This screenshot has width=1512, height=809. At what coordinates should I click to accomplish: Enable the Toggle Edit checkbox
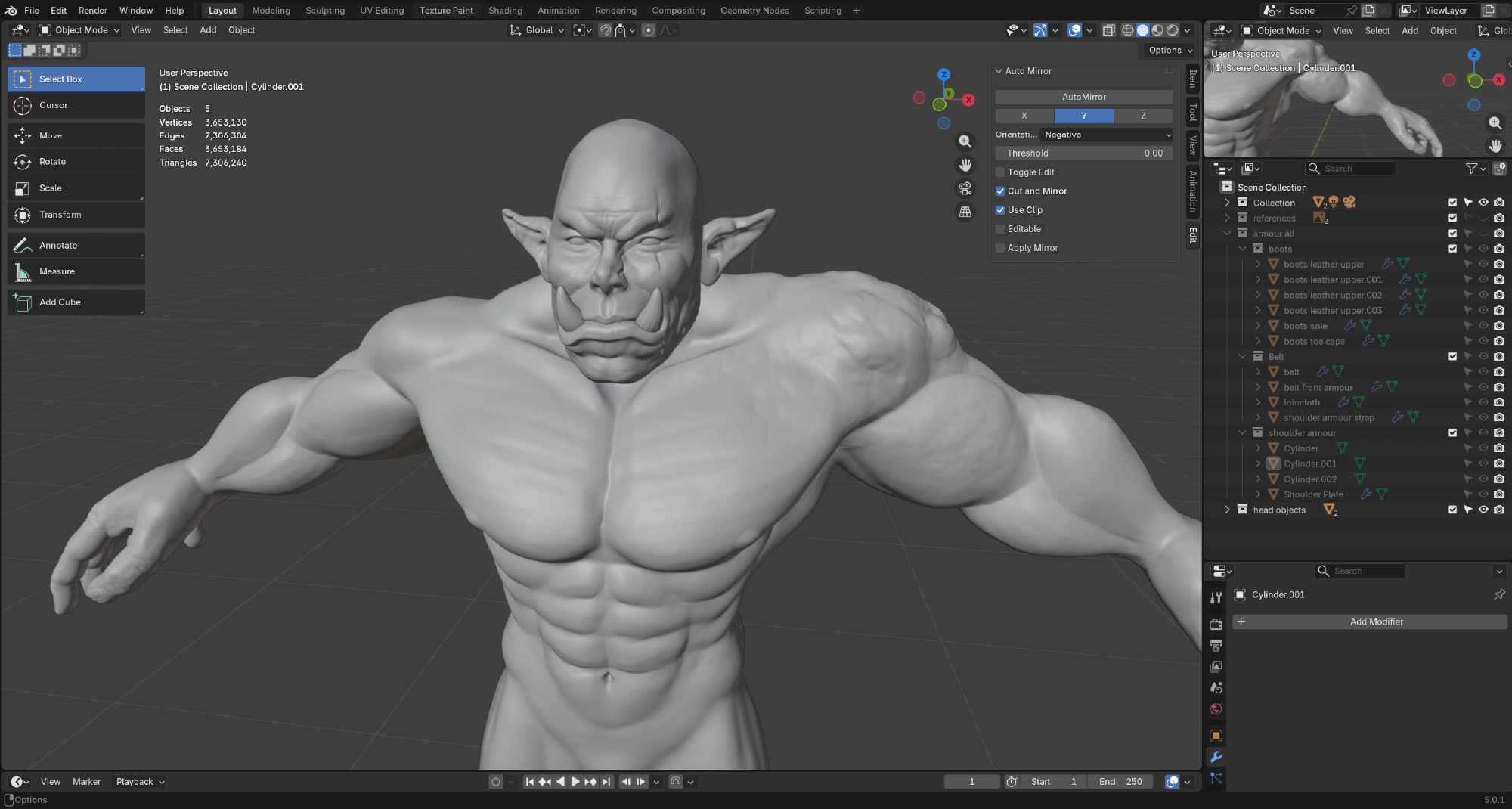1000,172
